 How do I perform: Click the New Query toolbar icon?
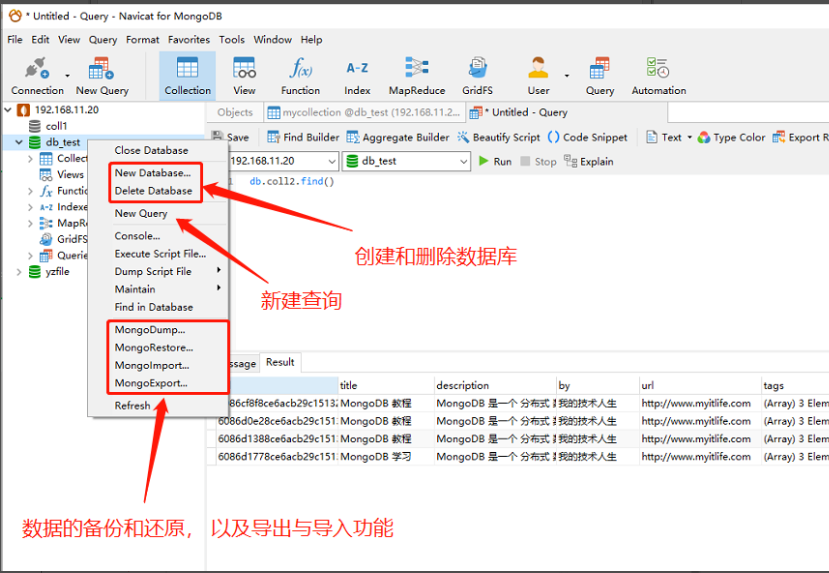click(102, 76)
